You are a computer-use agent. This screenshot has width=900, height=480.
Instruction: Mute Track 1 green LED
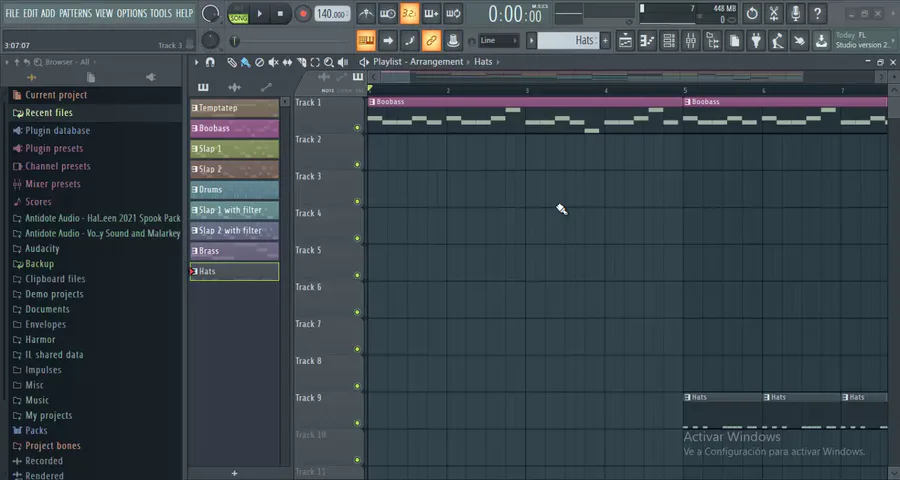pos(358,127)
